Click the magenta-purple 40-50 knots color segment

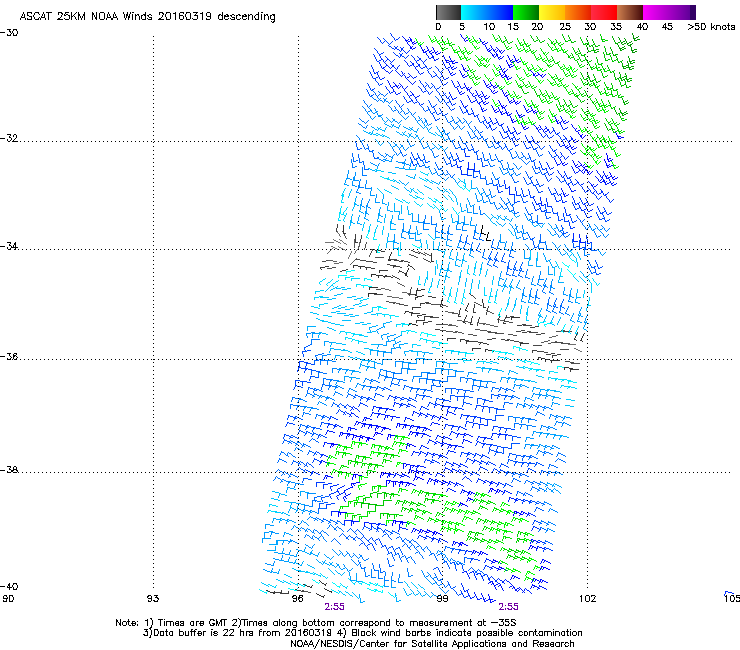pos(669,12)
